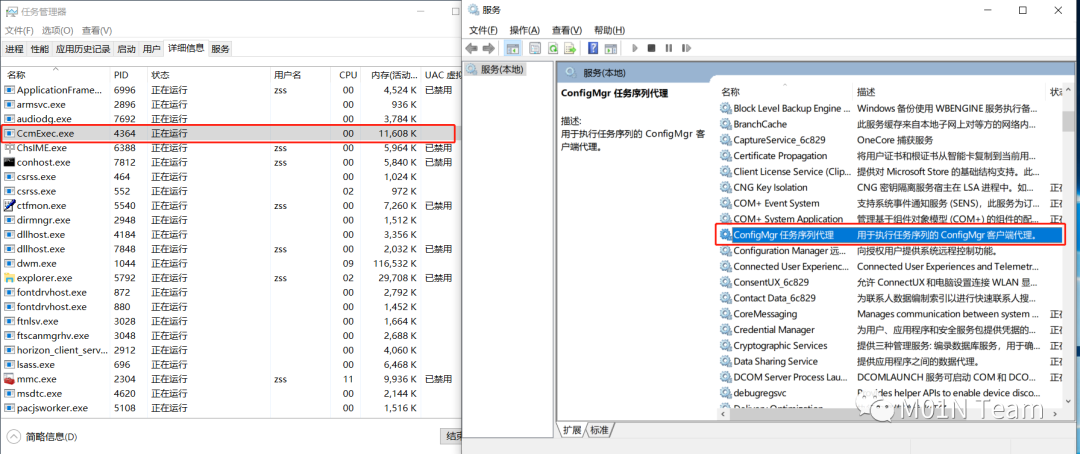Click the ctfmon.exe pen icon

point(10,205)
